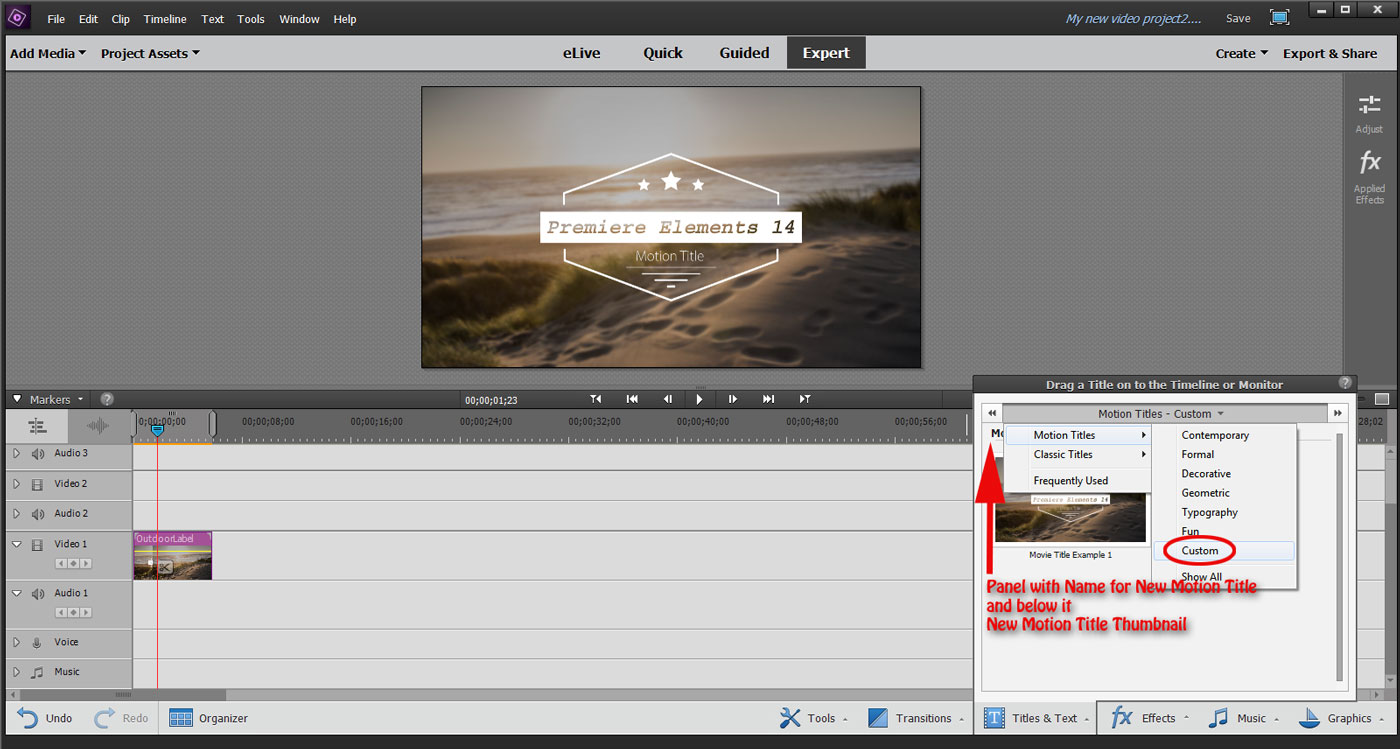Go to previous keyframe on Audio 1
The height and width of the screenshot is (749, 1400).
coord(61,613)
